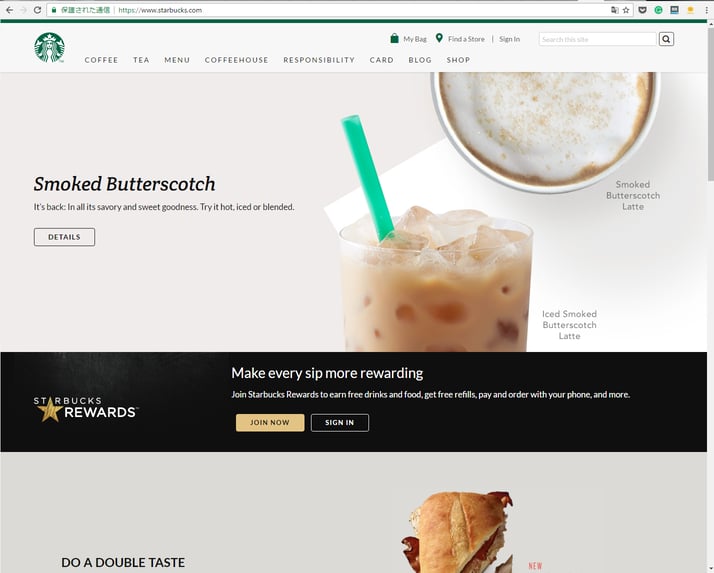Open the SHOP navigation item
This screenshot has width=714, height=573.
pyautogui.click(x=458, y=60)
